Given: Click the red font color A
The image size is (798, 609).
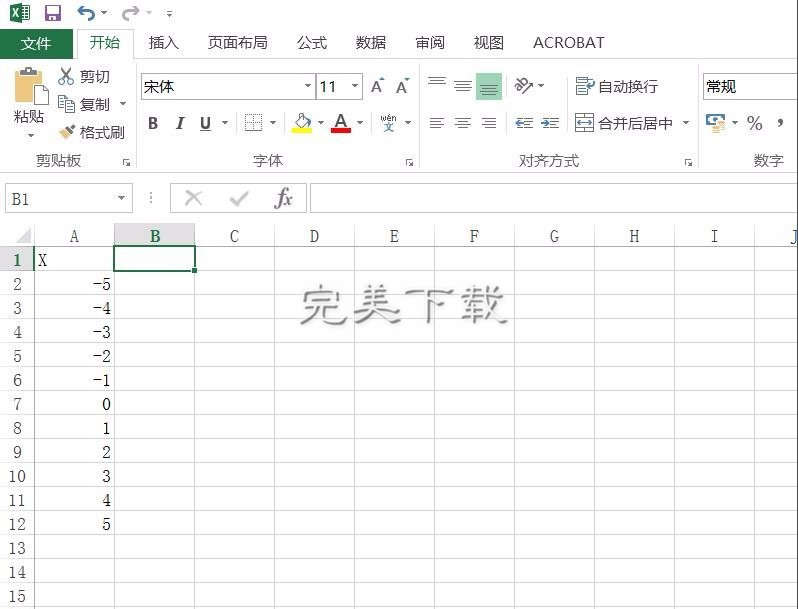Looking at the screenshot, I should point(341,123).
